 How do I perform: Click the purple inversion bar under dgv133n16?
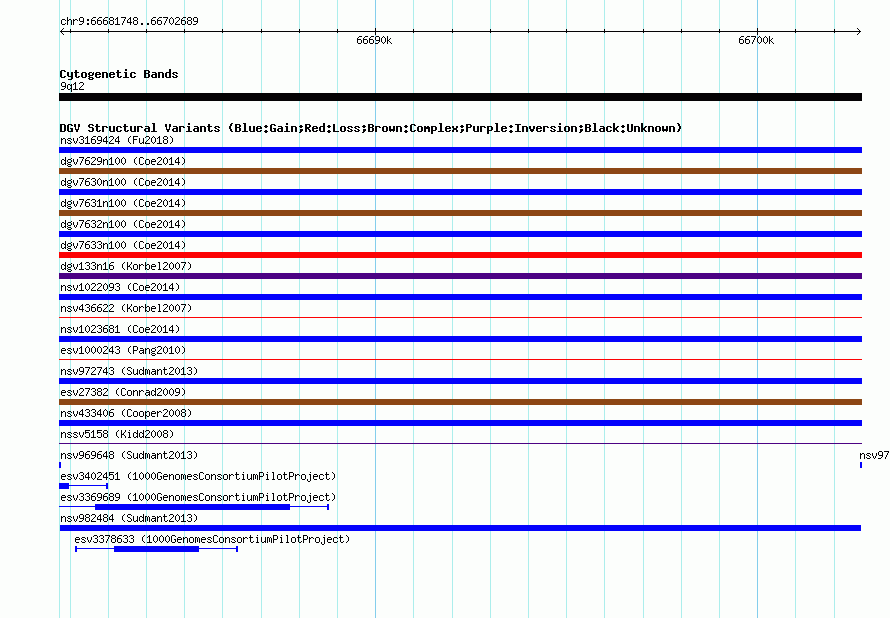460,276
